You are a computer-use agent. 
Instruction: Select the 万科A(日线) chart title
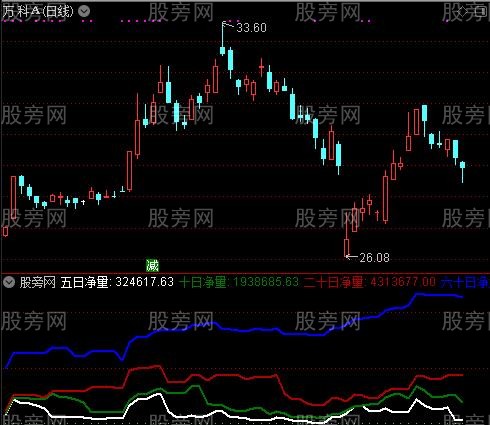pyautogui.click(x=38, y=12)
